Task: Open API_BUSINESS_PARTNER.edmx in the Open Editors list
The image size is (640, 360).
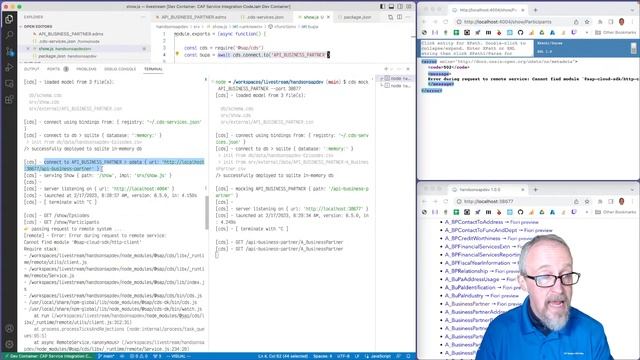Action: coord(71,34)
